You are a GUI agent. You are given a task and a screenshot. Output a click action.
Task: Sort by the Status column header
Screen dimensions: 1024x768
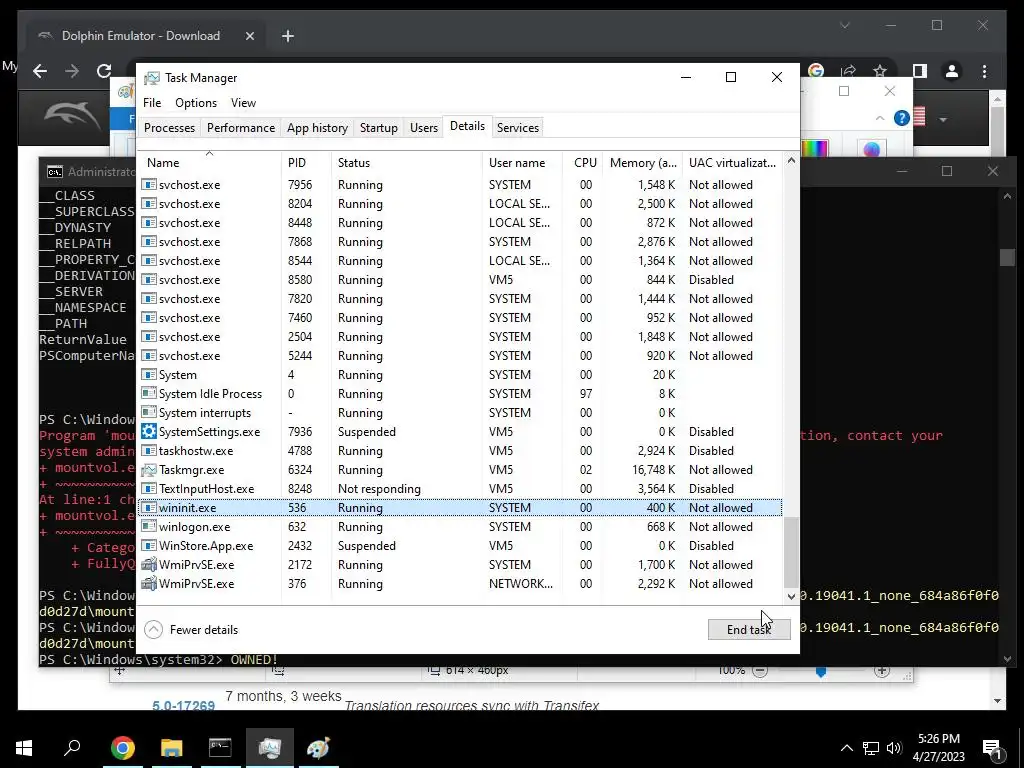click(x=407, y=163)
